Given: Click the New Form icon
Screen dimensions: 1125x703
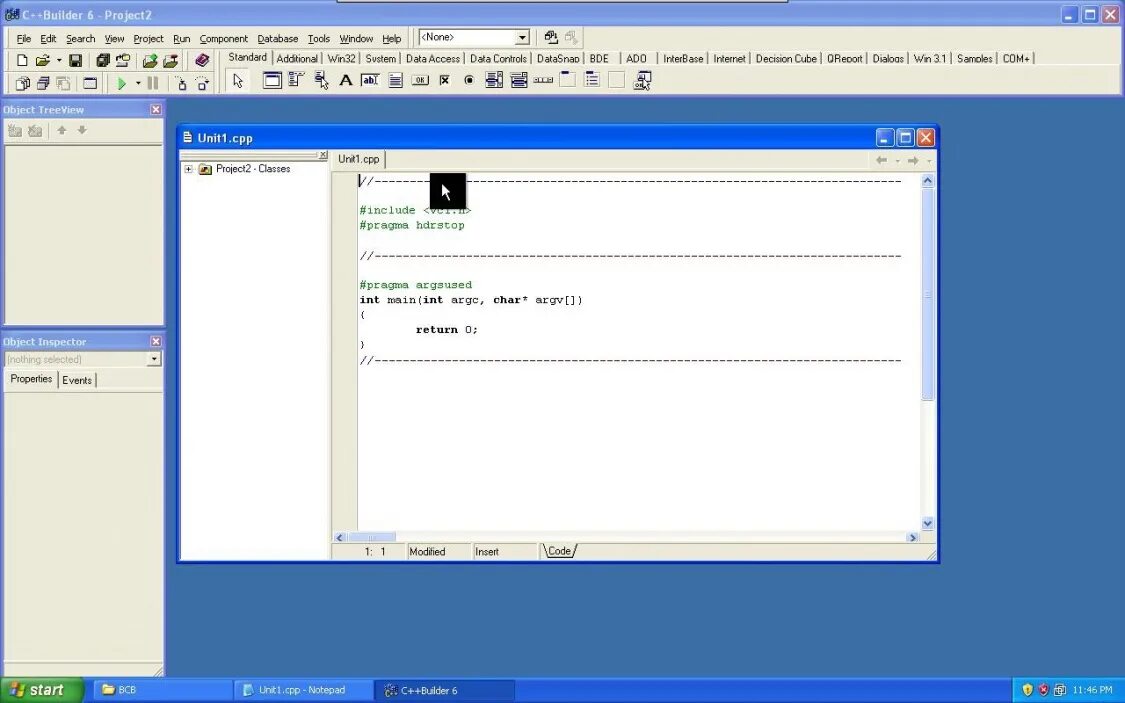Looking at the screenshot, I should pos(90,83).
